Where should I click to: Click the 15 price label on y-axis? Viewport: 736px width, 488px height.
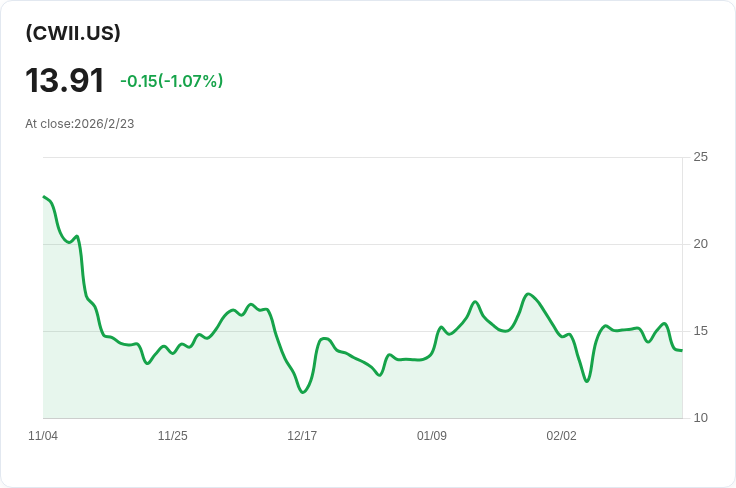coord(700,331)
